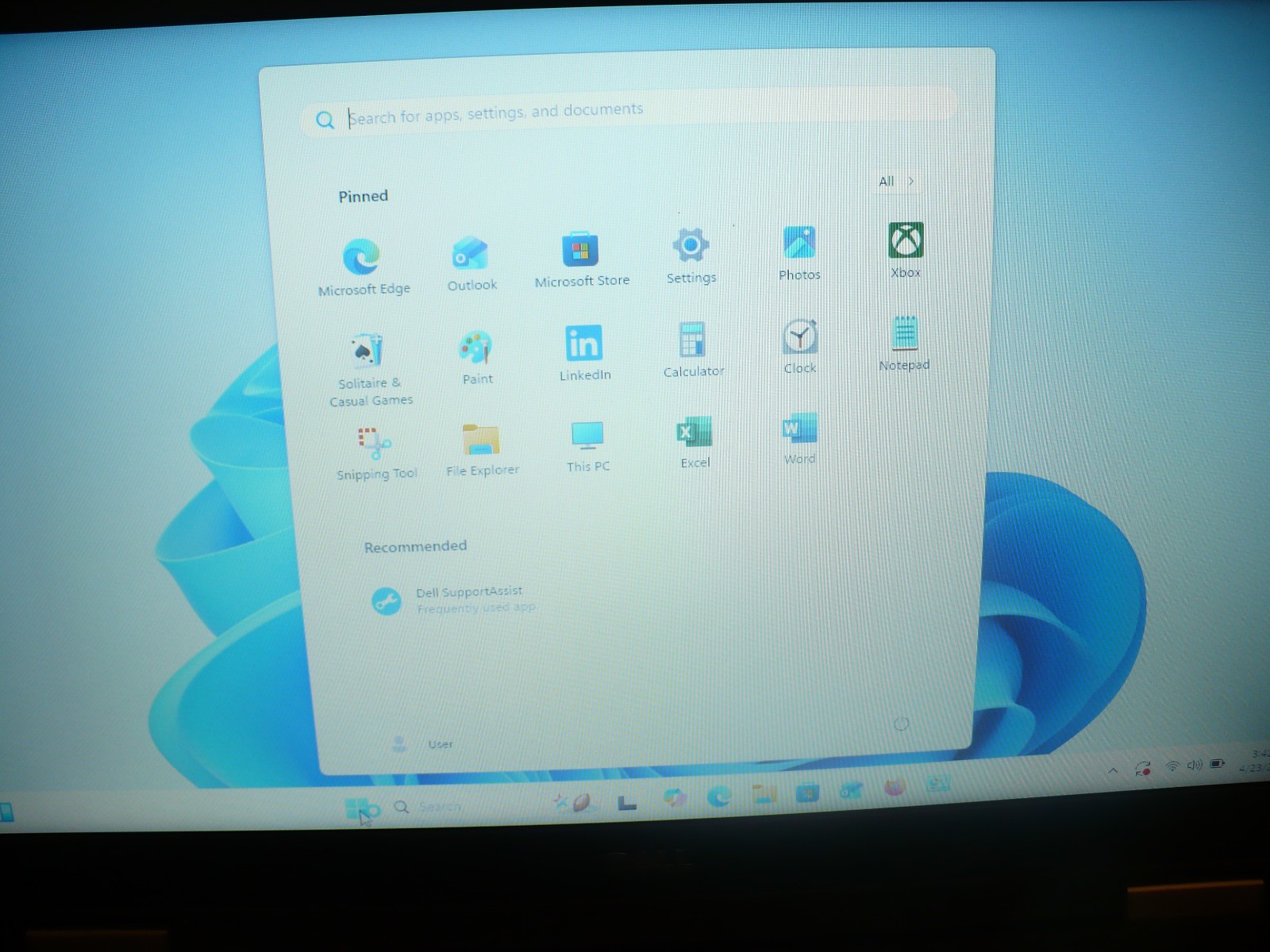1270x952 pixels.
Task: Open Firefox on the taskbar
Action: (x=895, y=788)
